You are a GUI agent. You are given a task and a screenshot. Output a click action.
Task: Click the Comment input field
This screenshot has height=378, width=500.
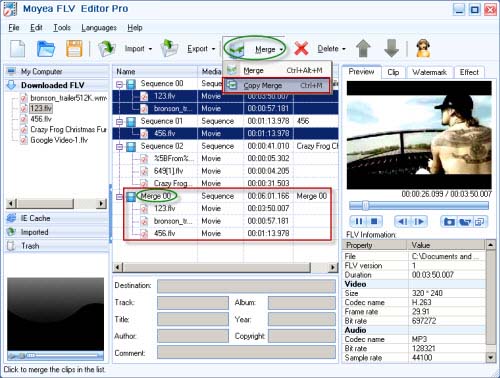tap(246, 352)
